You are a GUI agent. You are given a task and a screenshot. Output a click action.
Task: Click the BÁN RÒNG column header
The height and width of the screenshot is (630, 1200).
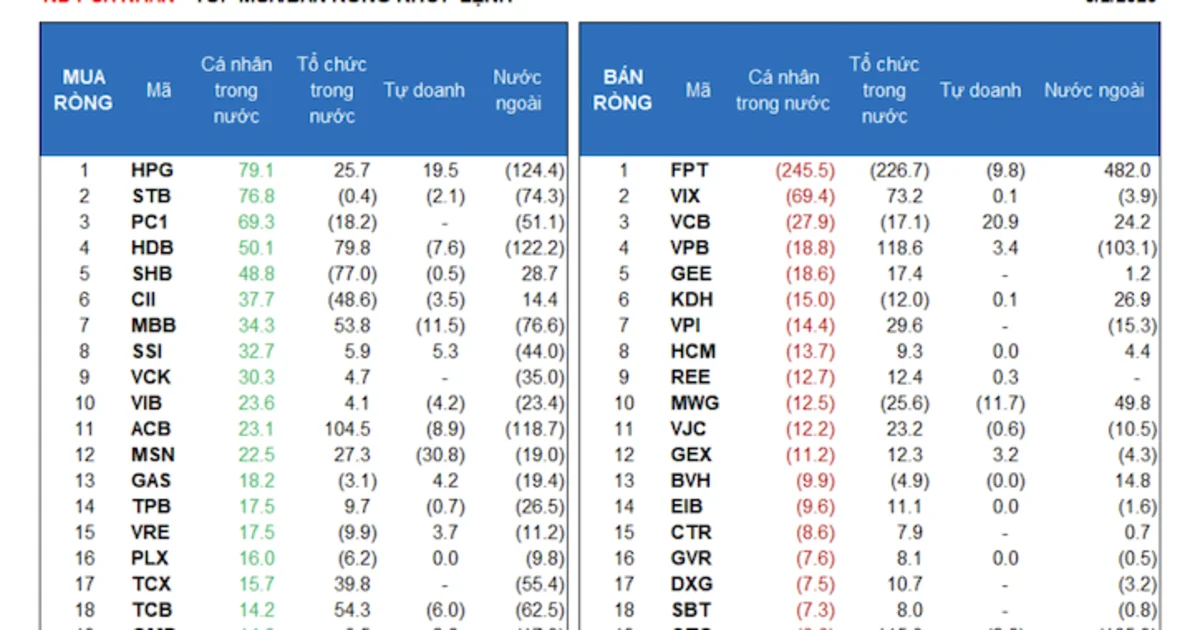point(622,90)
